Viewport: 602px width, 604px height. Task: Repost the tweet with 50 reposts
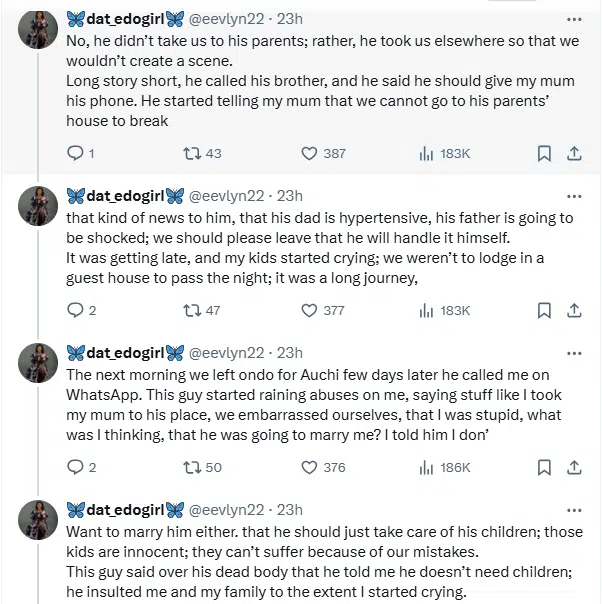coord(188,467)
